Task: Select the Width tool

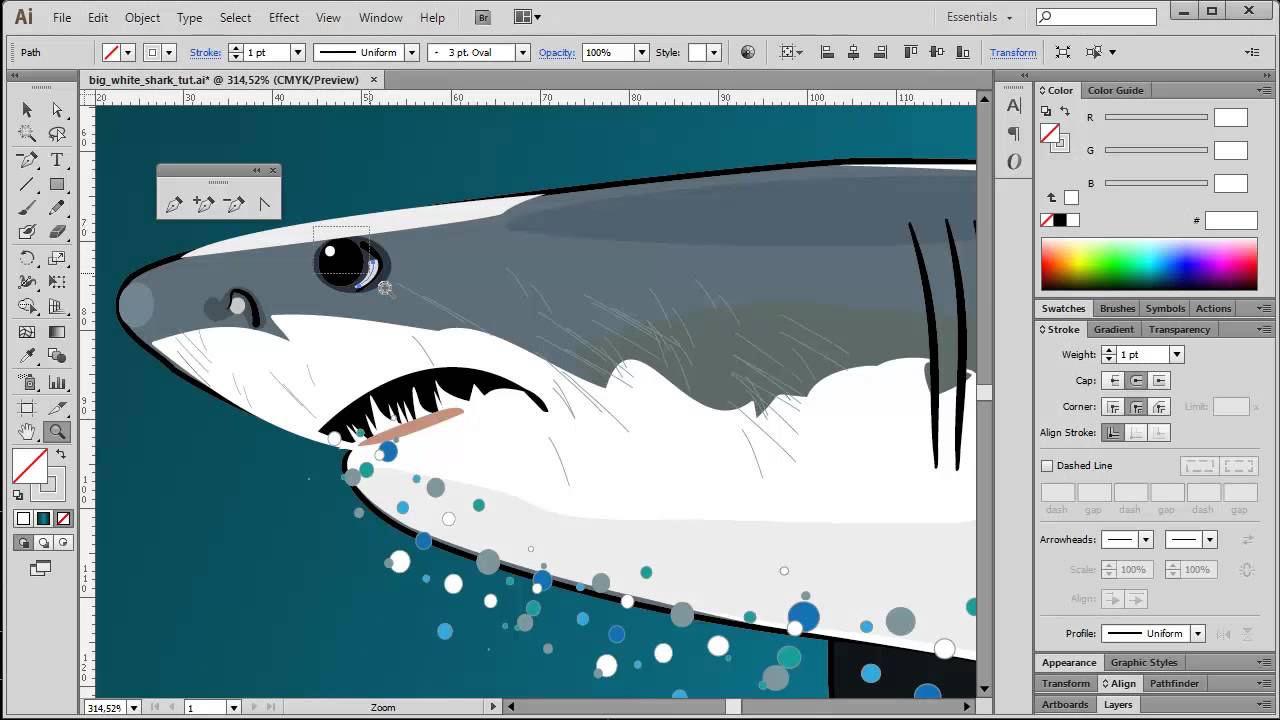Action: [x=27, y=282]
